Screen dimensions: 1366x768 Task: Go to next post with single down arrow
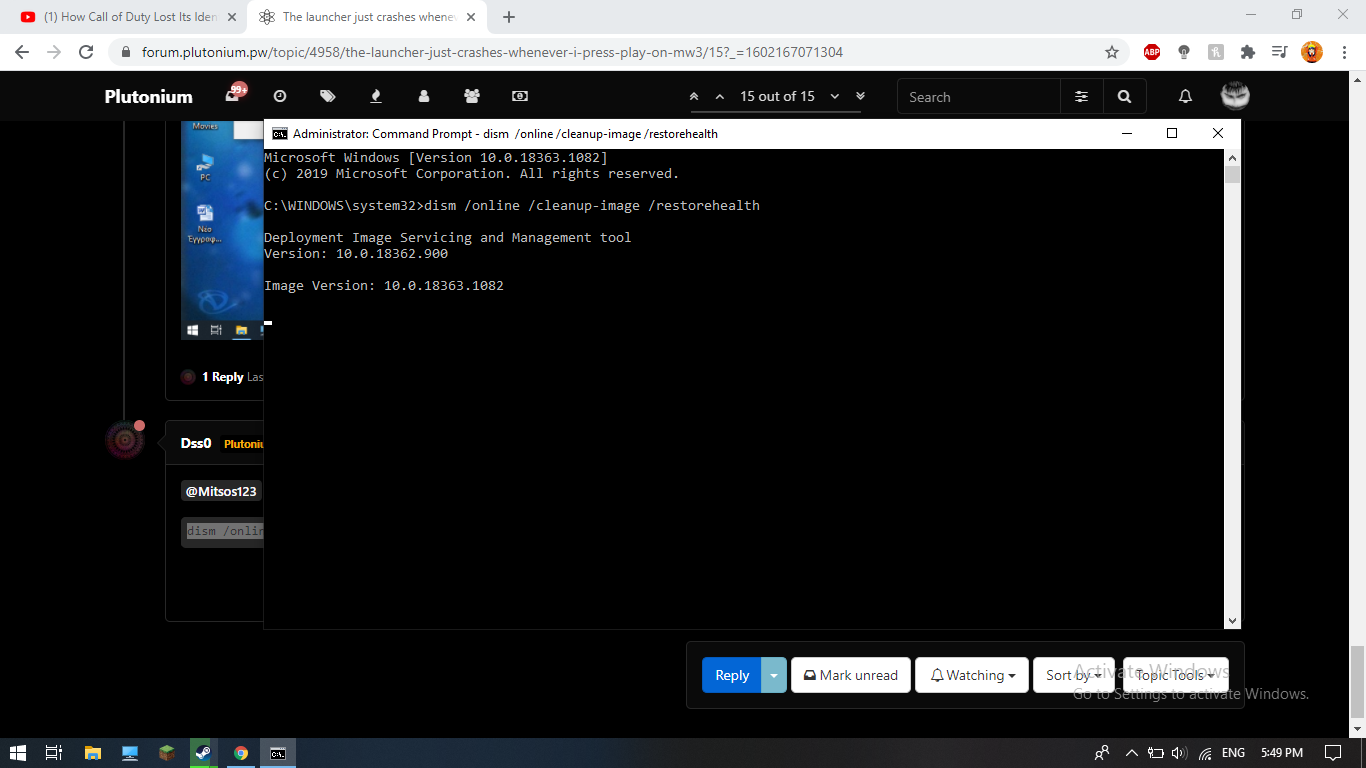pos(835,97)
